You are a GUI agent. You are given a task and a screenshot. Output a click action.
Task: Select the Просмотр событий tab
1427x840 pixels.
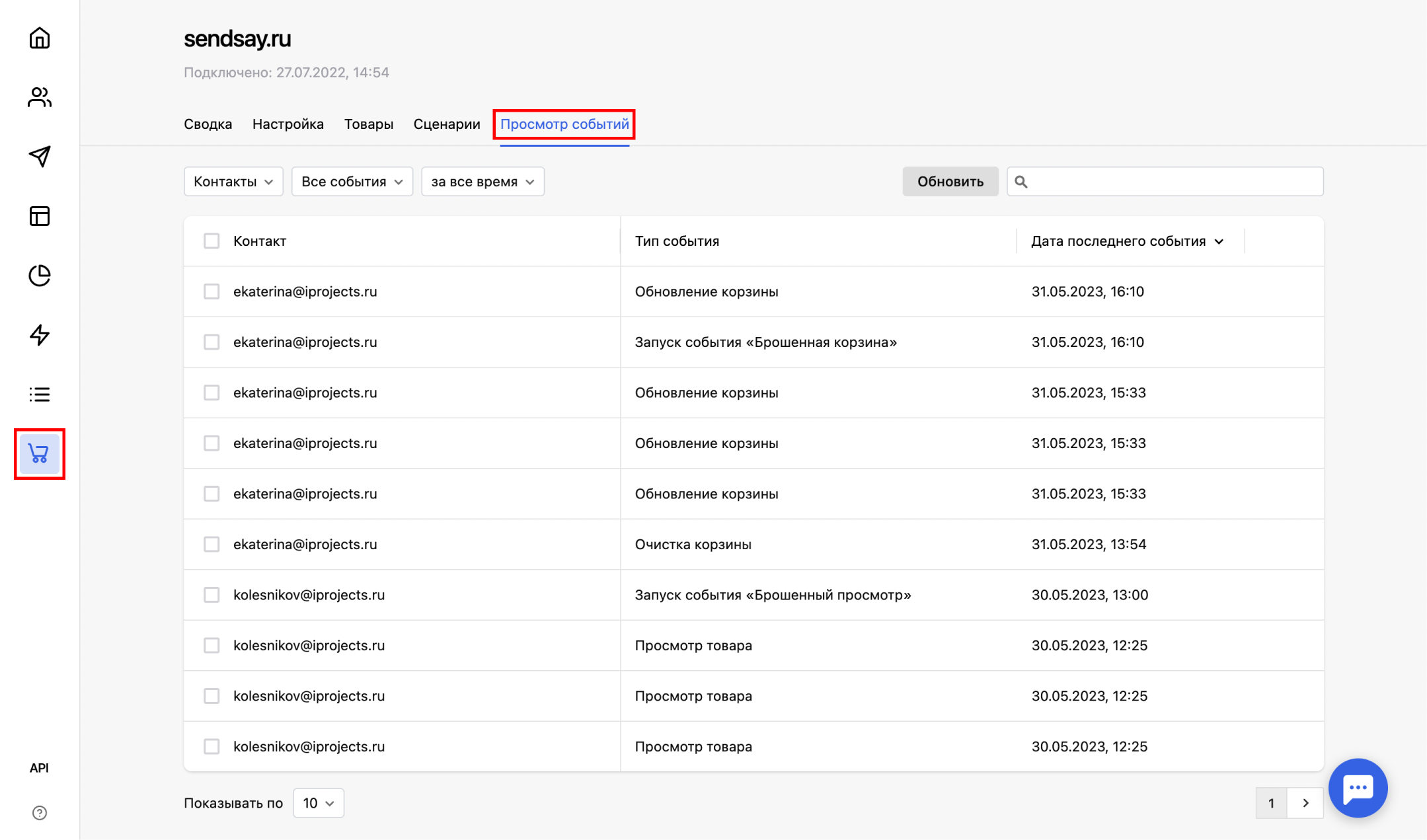point(564,124)
